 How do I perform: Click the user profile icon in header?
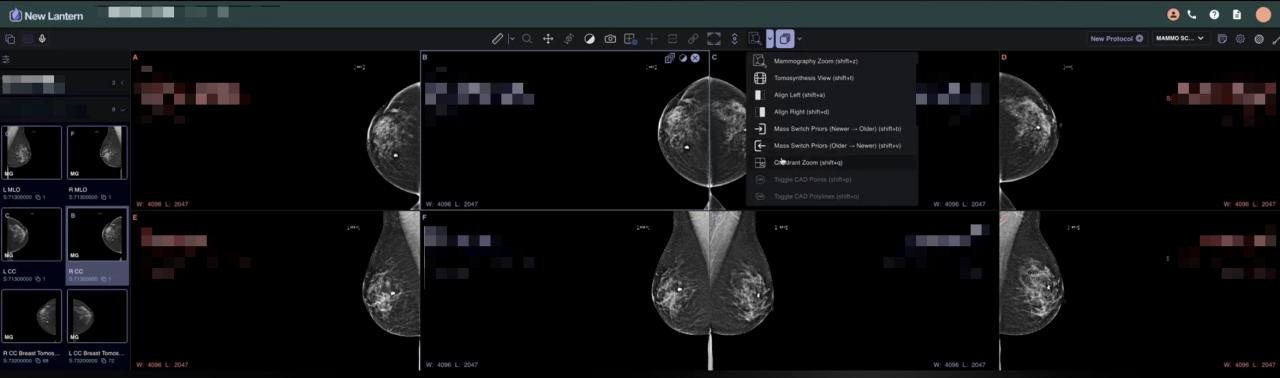tap(1173, 15)
